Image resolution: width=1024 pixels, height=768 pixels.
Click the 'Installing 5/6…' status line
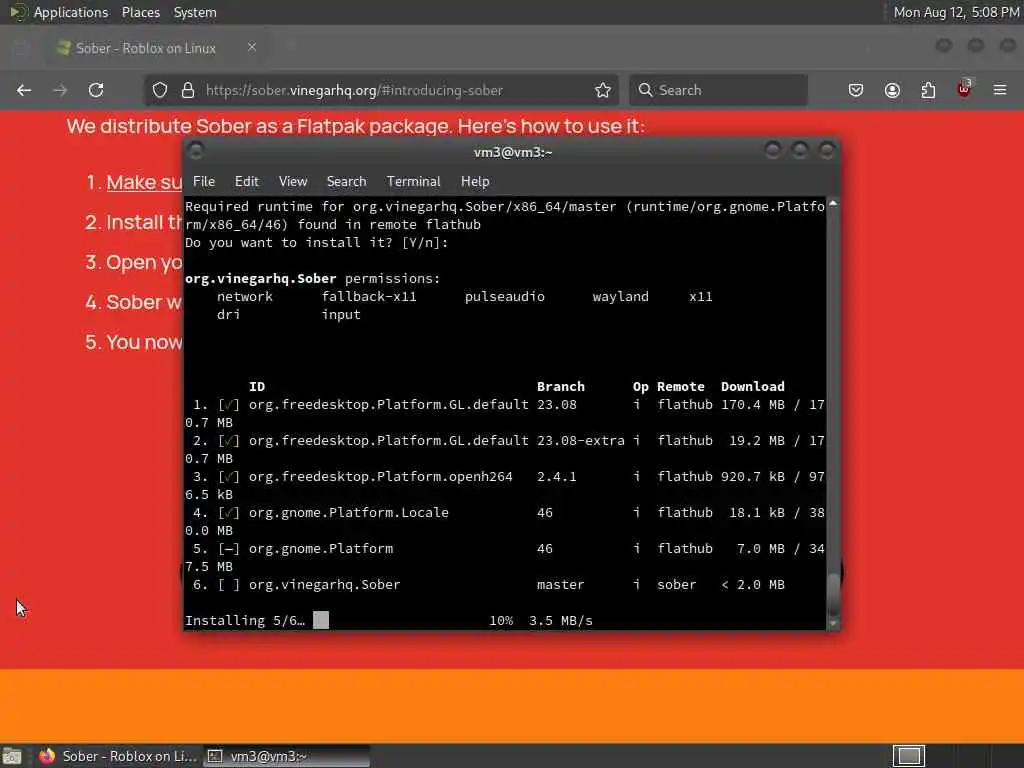point(245,620)
